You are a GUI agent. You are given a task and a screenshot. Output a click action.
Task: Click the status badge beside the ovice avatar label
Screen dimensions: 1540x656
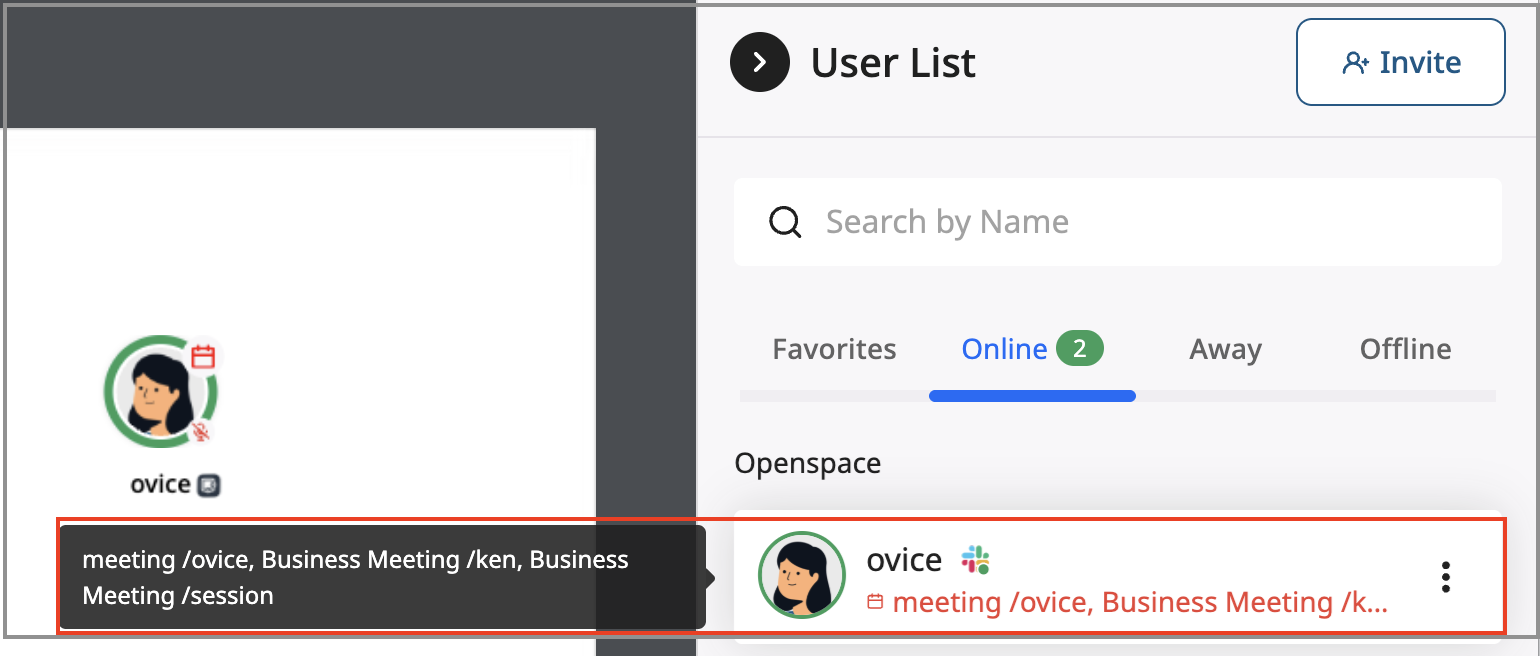point(208,484)
